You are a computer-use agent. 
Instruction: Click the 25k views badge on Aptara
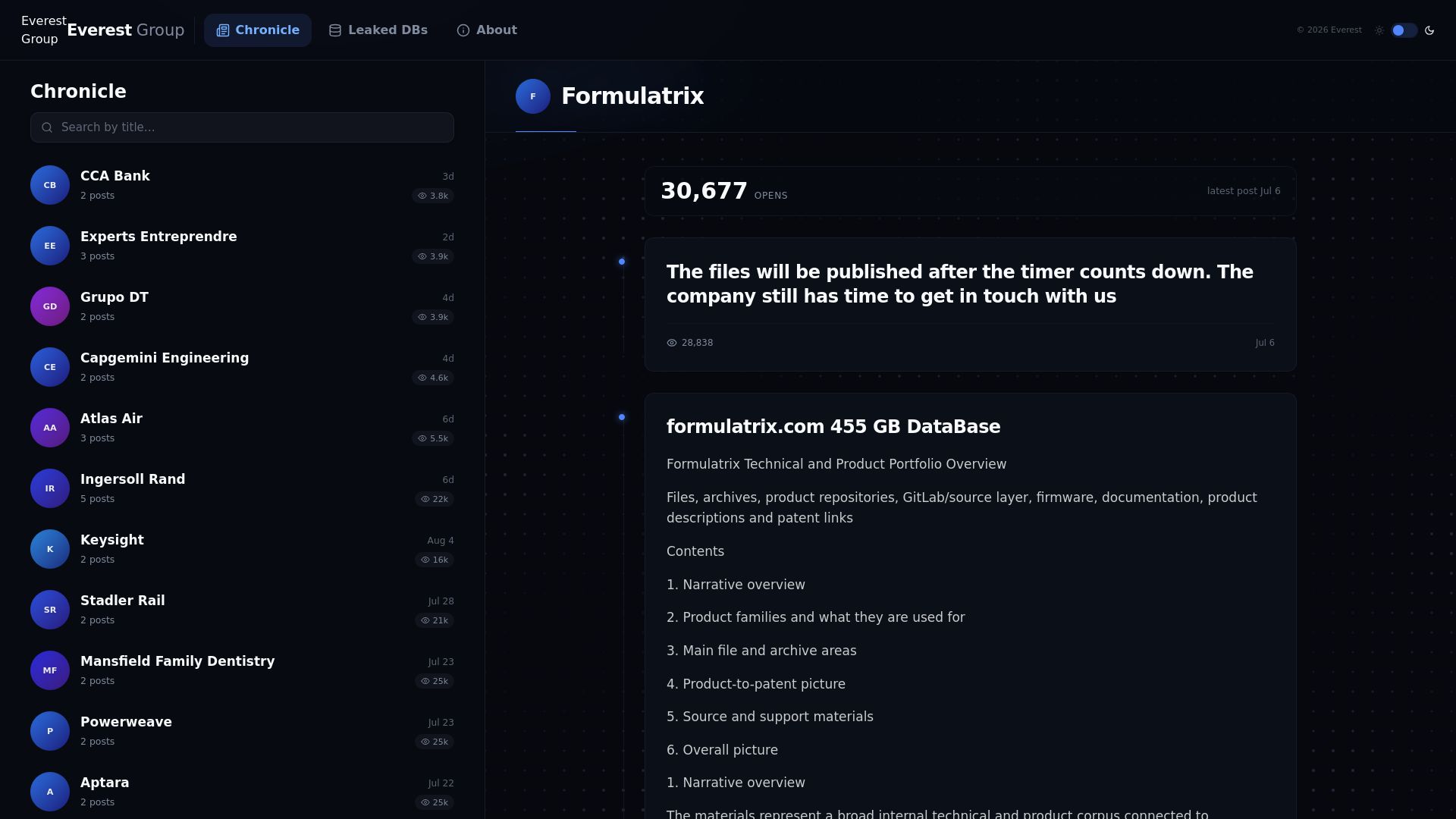435,802
